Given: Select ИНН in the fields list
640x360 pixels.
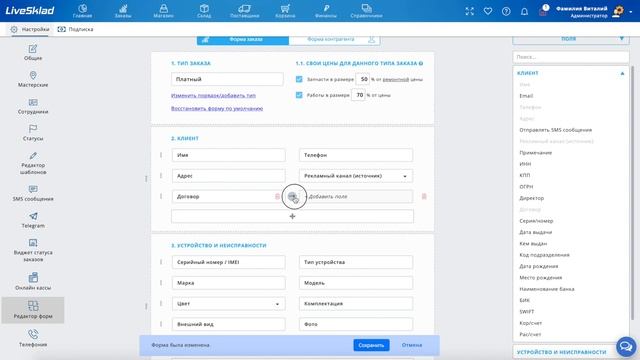Looking at the screenshot, I should click(x=525, y=164).
